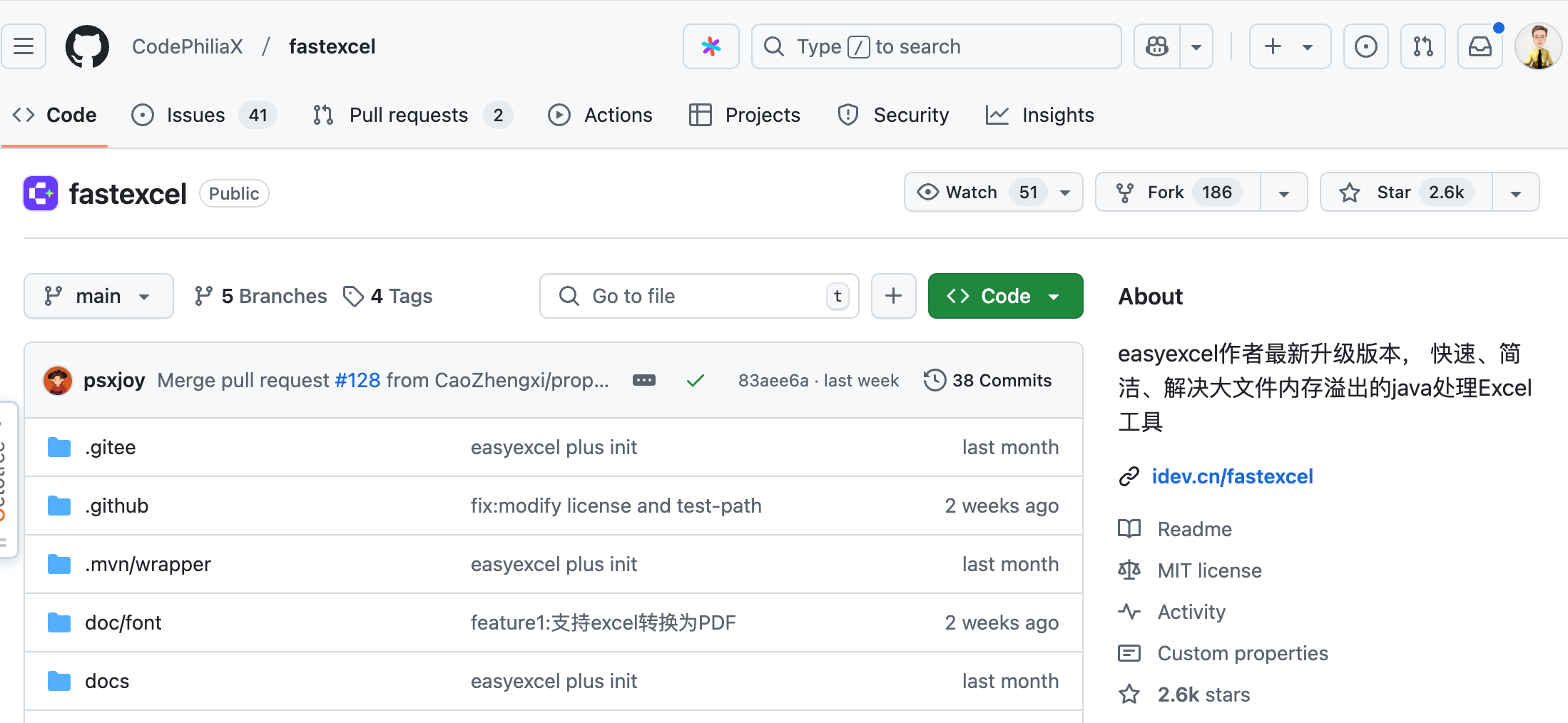The height and width of the screenshot is (723, 1568).
Task: Open the Projects tab
Action: point(745,115)
